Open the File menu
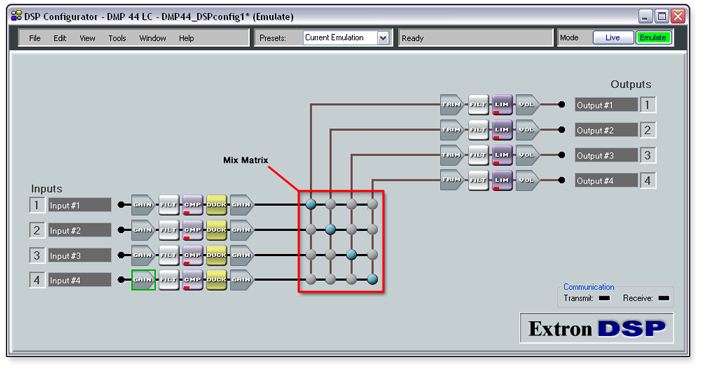 (x=35, y=38)
